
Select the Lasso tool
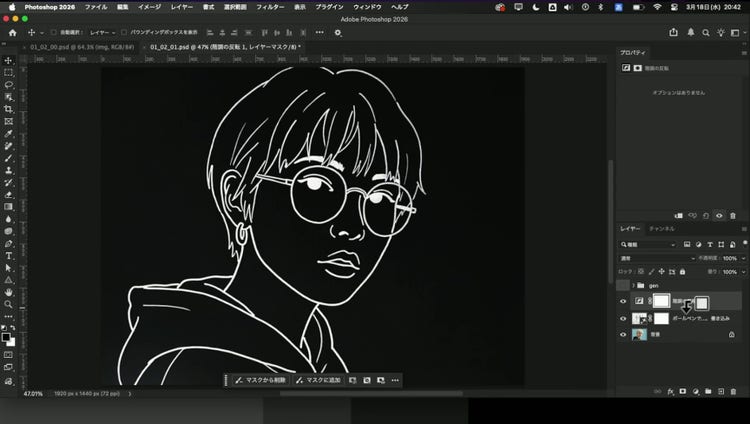8,85
